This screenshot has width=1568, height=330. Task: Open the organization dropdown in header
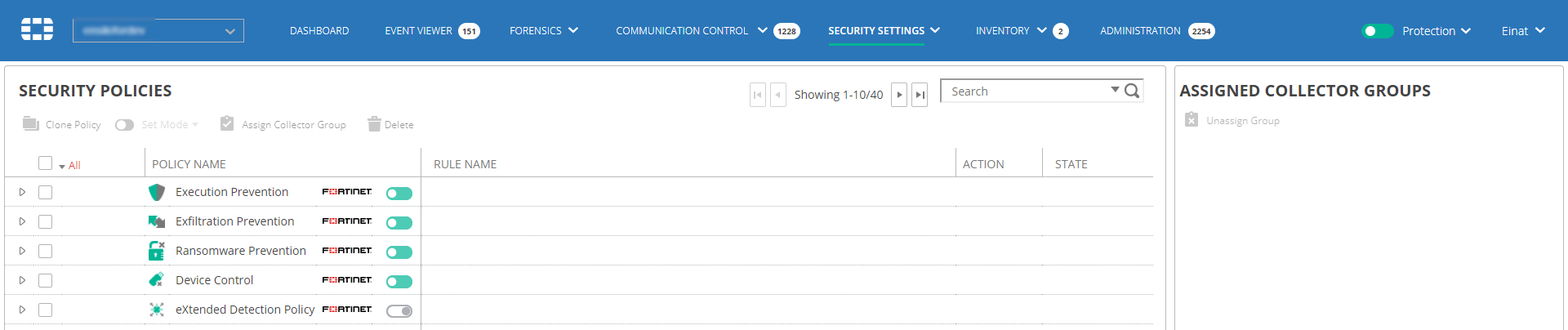point(158,31)
